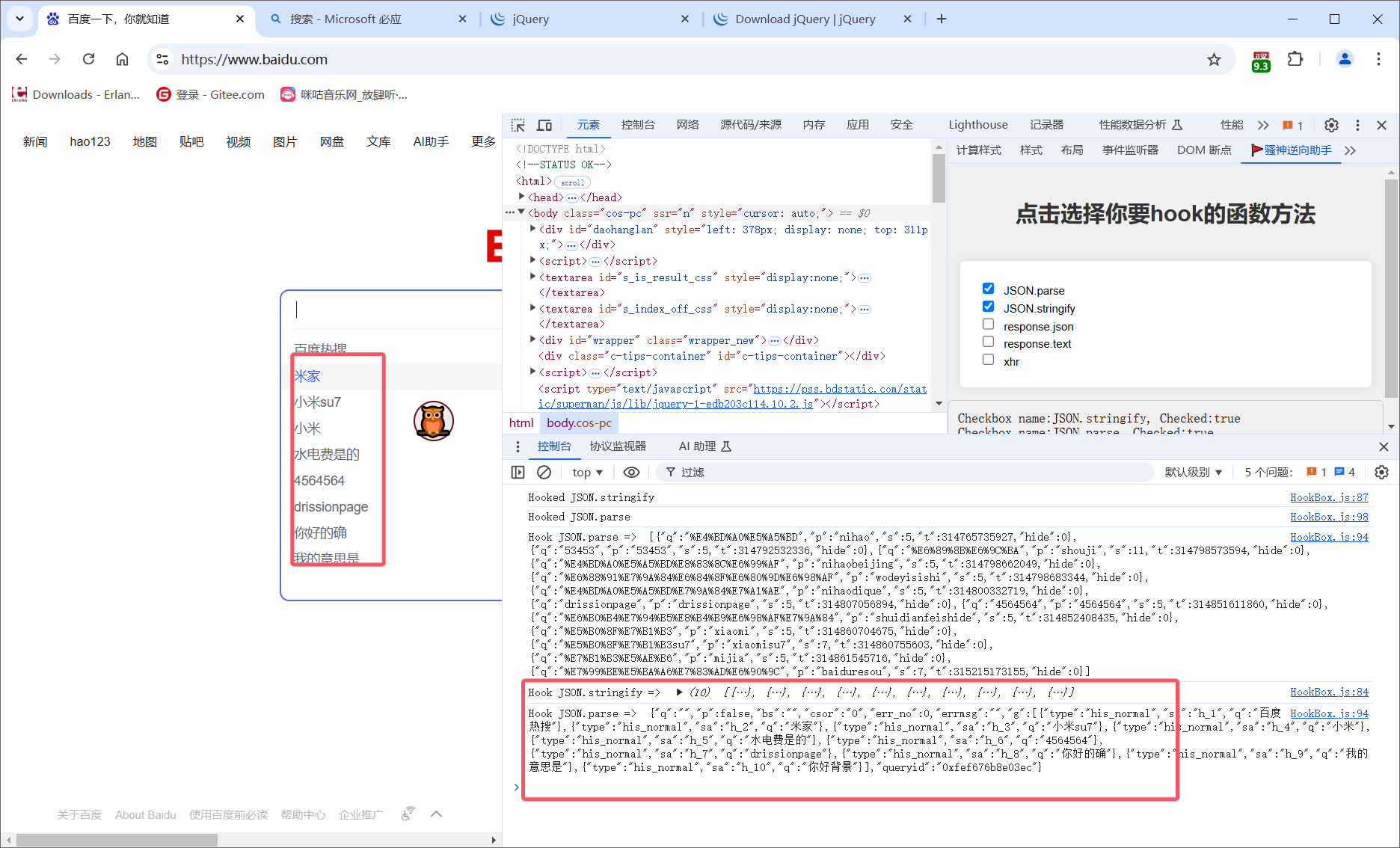Toggle the device toolbar icon

[544, 125]
